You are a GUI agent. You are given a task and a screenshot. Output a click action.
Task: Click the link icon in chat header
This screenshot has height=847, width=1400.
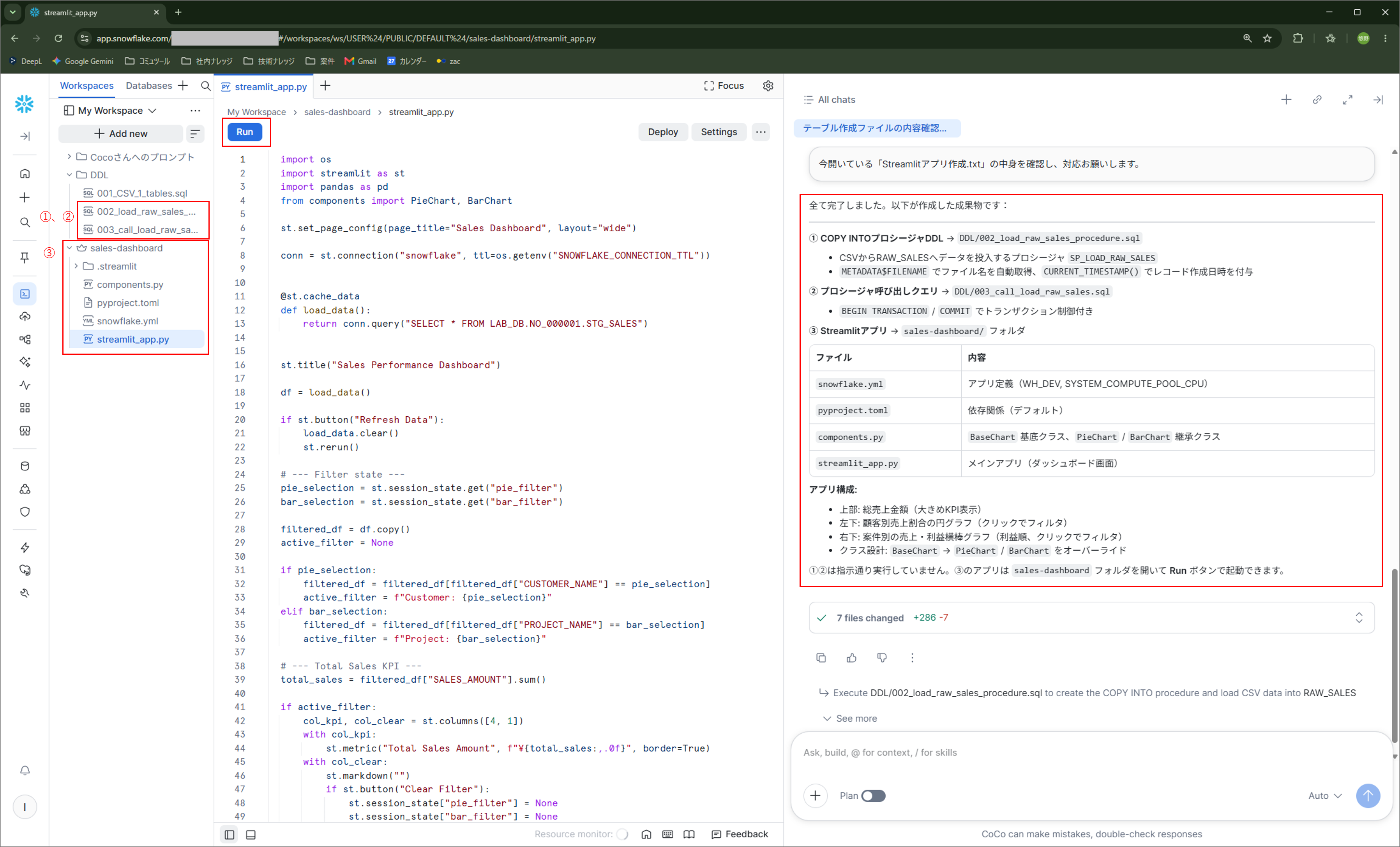click(x=1317, y=100)
